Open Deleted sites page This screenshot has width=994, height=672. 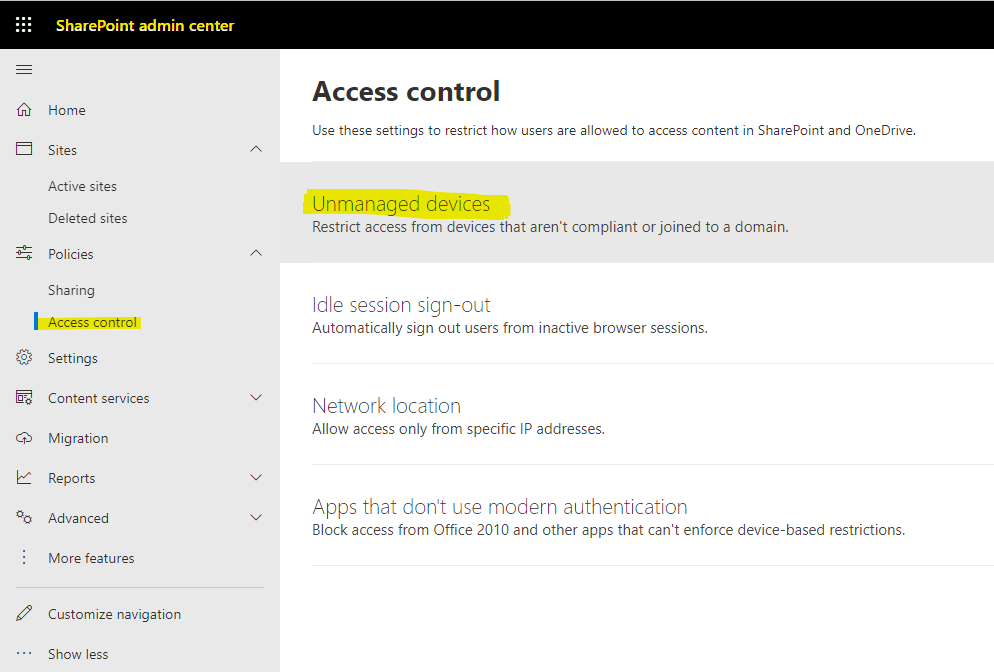click(x=87, y=218)
